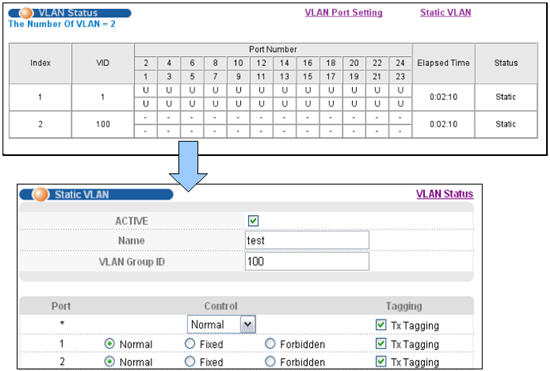
Task: Select Normal radio for port 2
Action: point(109,361)
